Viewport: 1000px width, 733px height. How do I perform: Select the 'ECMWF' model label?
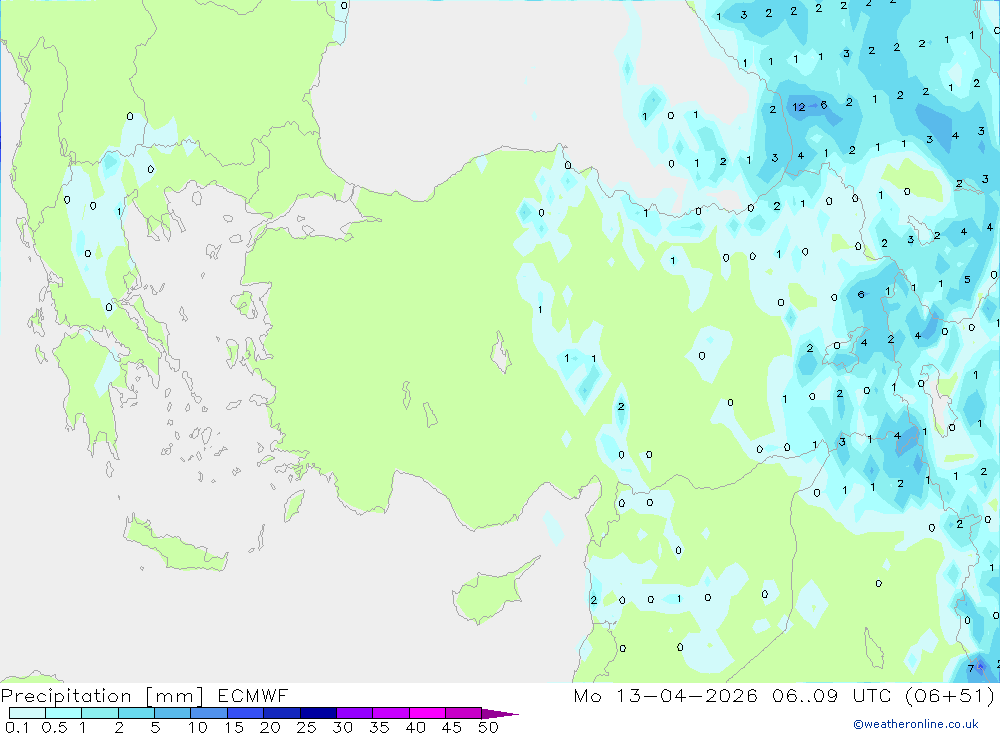[253, 695]
